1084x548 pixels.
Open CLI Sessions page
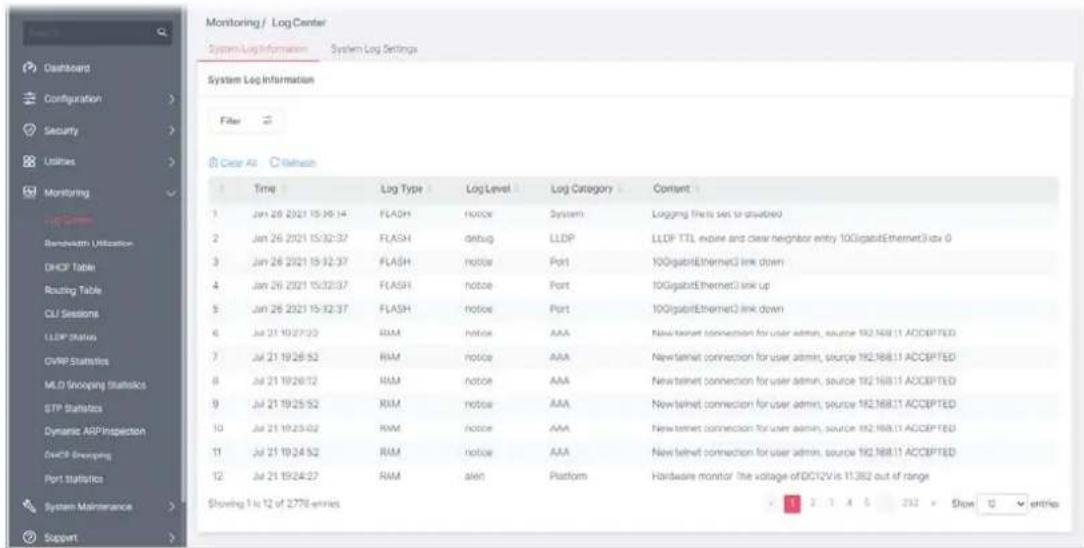(71, 314)
